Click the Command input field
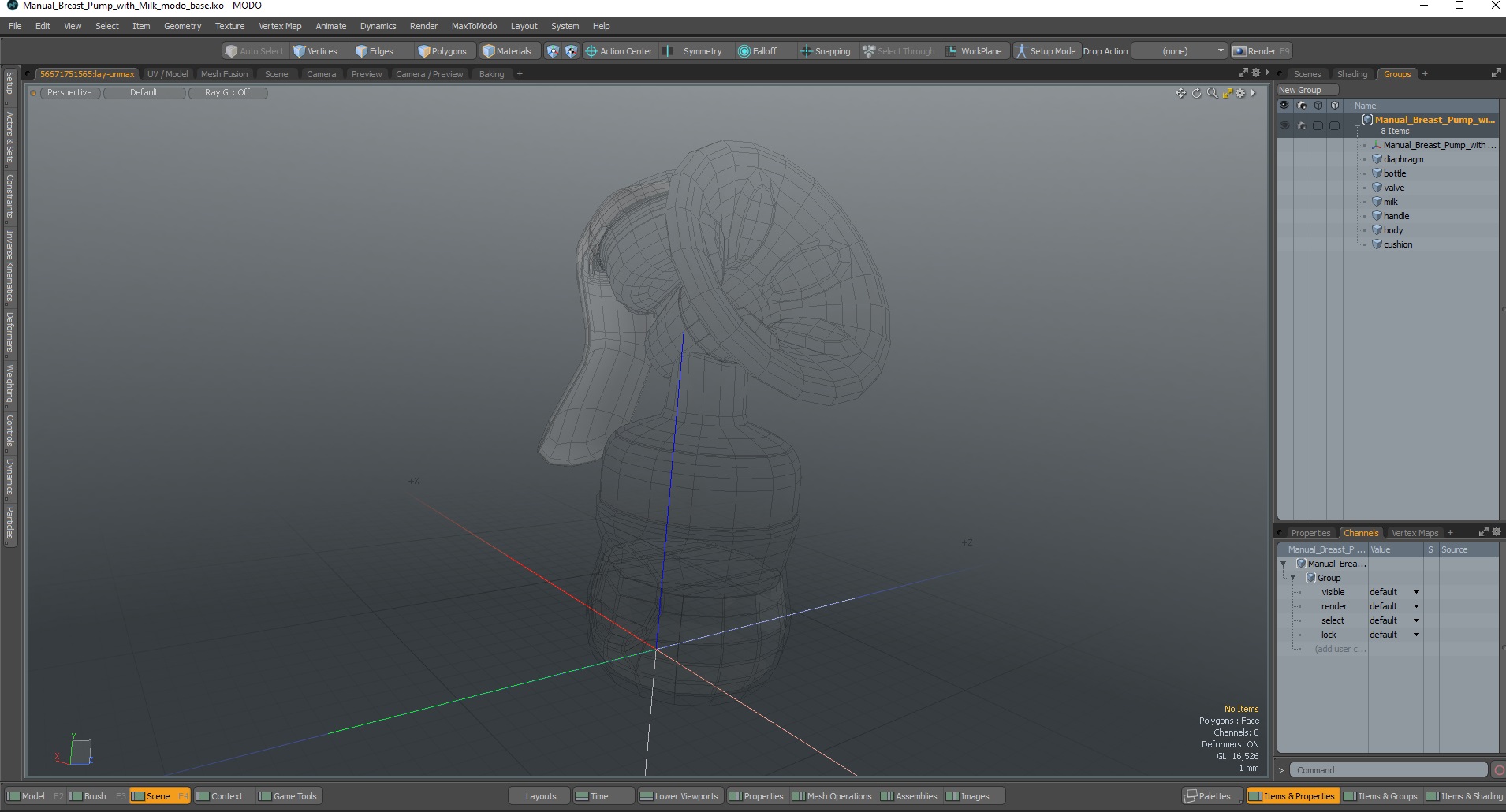Viewport: 1506px width, 812px height. point(1389,770)
